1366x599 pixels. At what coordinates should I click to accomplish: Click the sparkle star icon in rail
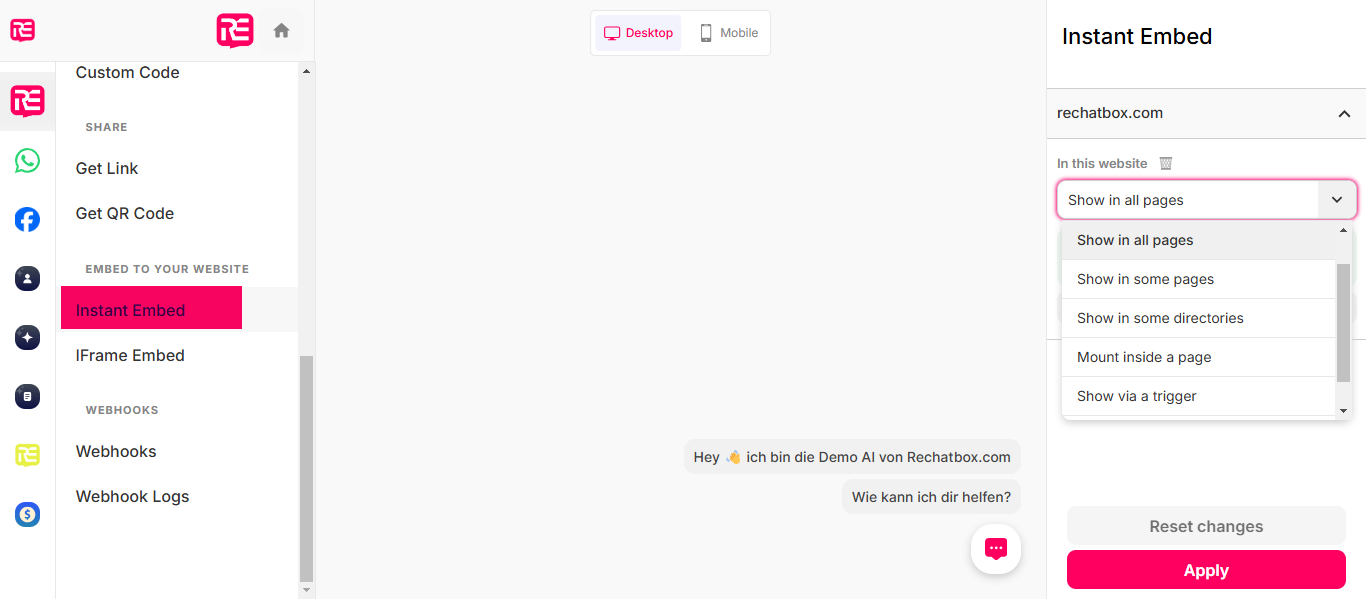tap(27, 338)
